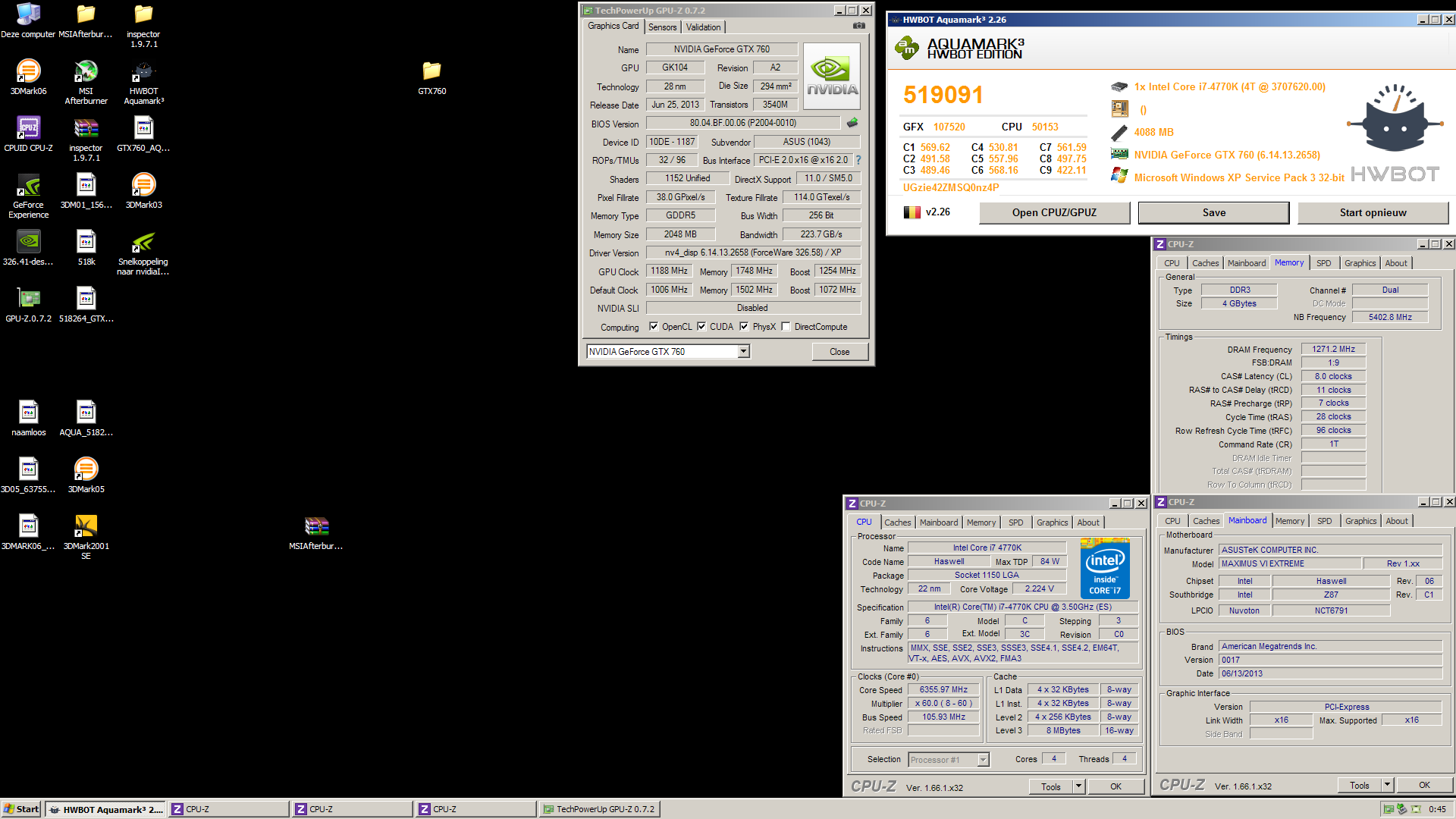Expand the GPU selection dropdown in GPU-Z
Screen dimensions: 1456x819
coord(744,351)
